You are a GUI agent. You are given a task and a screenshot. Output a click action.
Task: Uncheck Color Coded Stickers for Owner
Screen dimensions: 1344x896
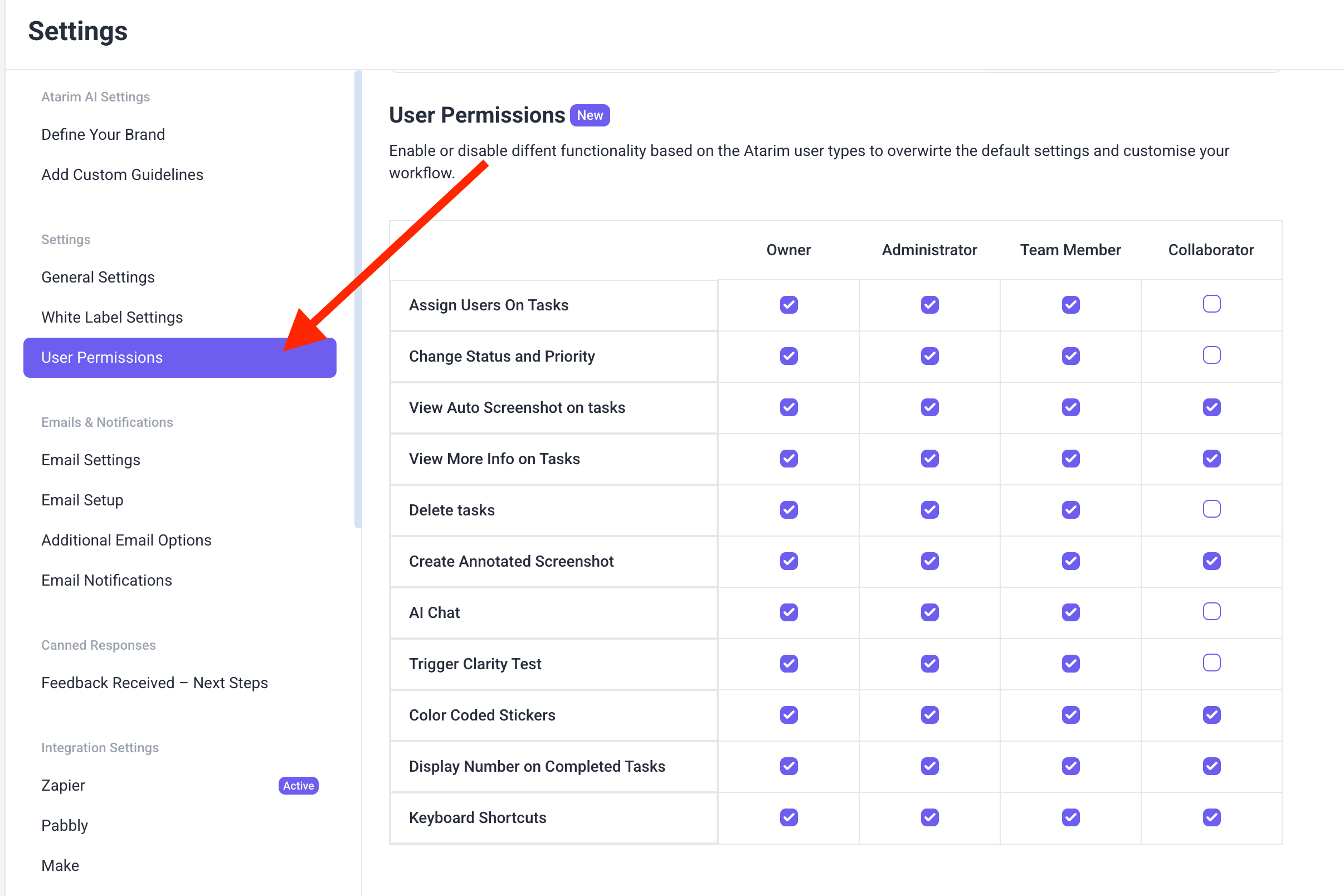click(788, 715)
